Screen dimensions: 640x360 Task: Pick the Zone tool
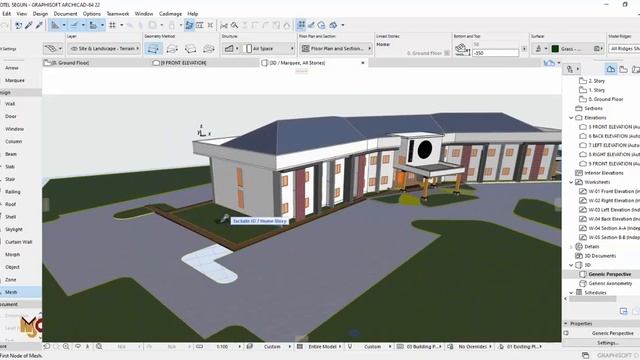click(x=11, y=280)
